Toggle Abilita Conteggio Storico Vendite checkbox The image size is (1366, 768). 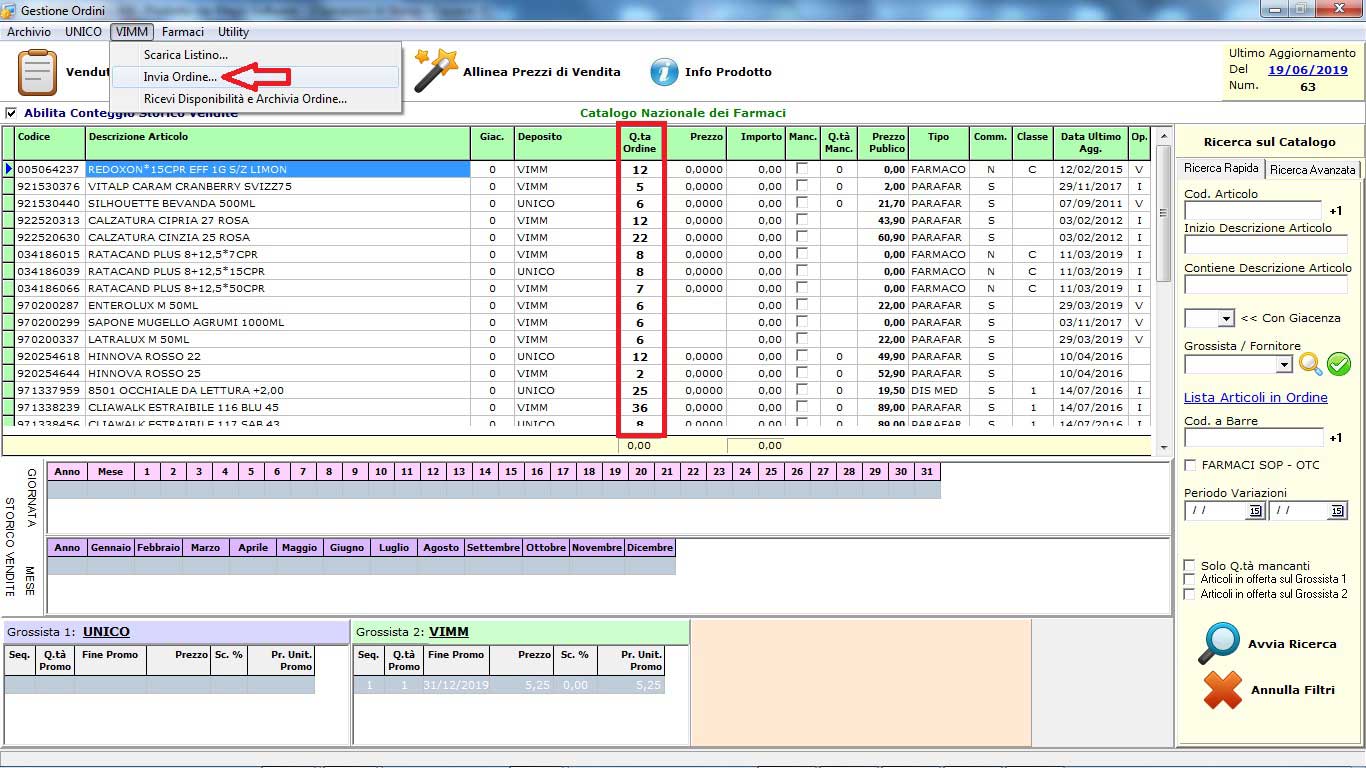point(11,113)
